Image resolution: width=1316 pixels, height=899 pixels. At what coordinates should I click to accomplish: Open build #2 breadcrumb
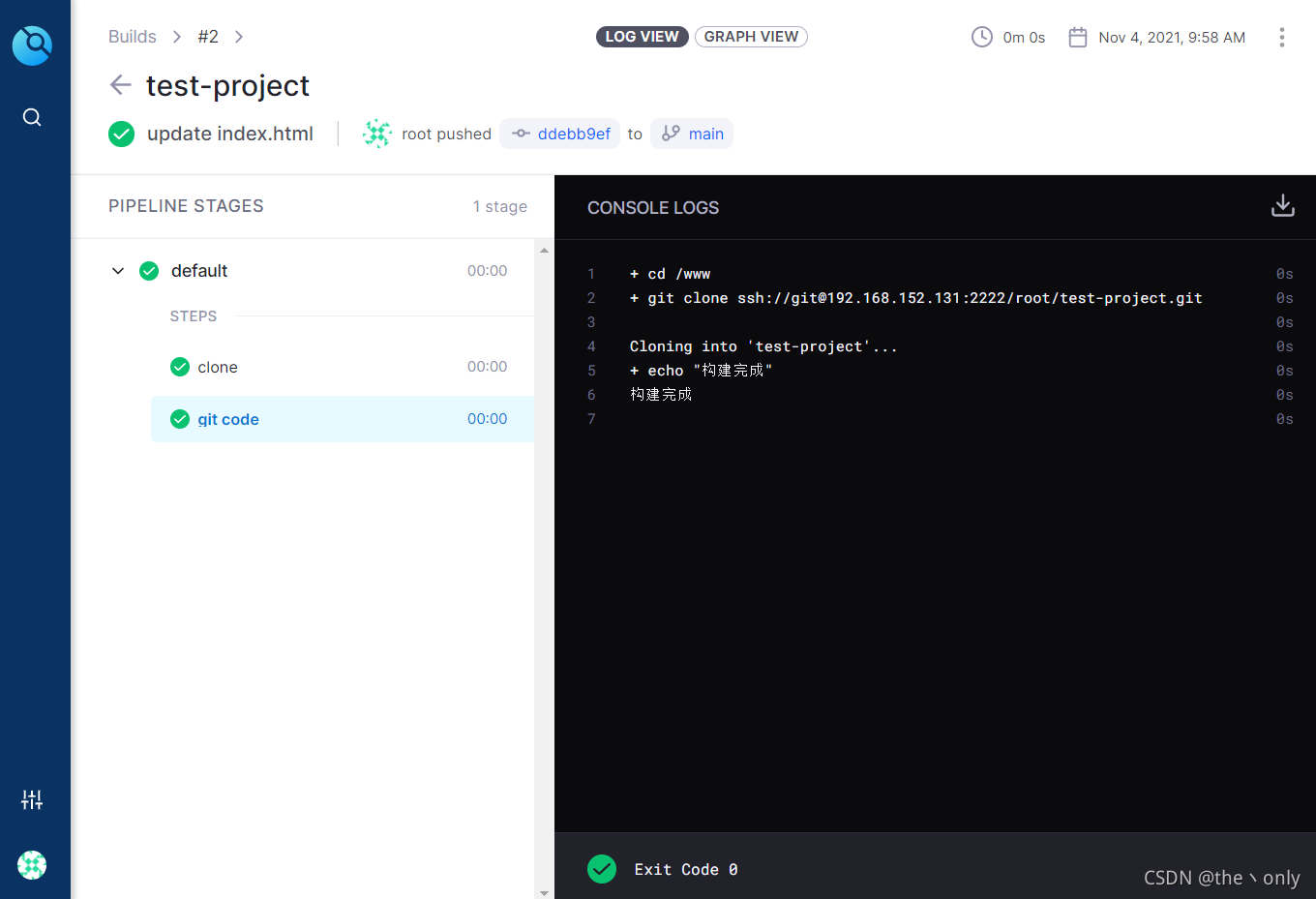point(208,37)
